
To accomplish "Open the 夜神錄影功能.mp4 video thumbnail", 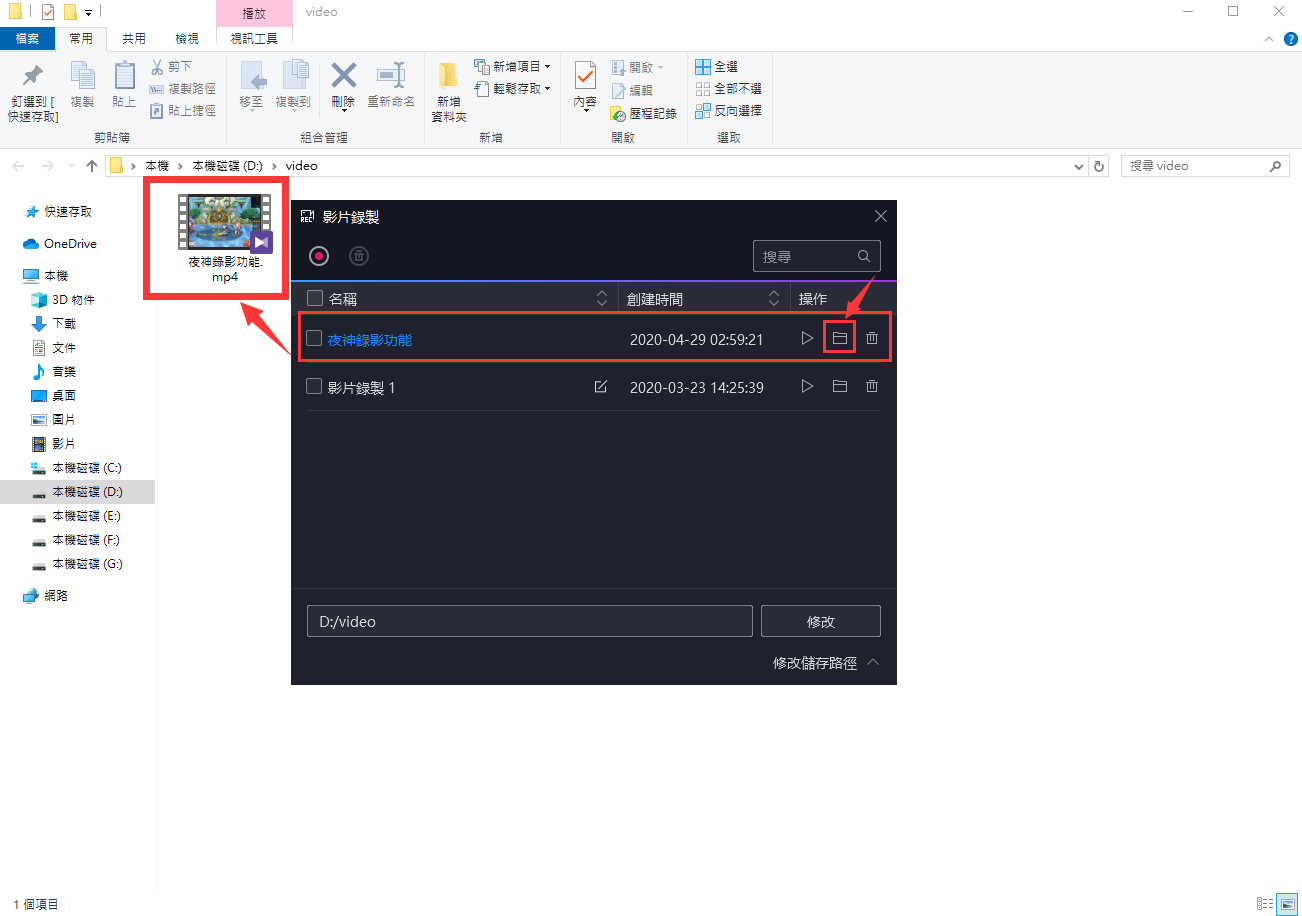I will point(225,222).
